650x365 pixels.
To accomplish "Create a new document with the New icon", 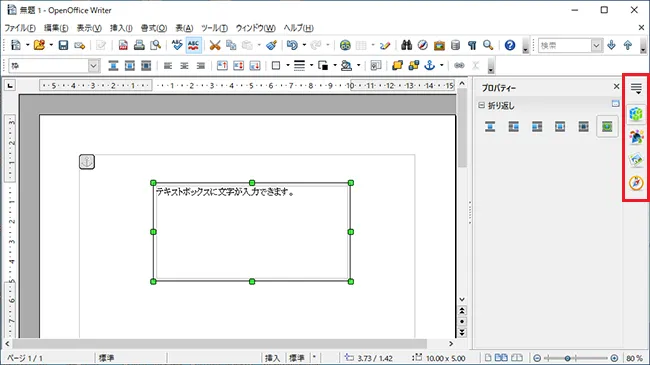I will click(x=16, y=45).
